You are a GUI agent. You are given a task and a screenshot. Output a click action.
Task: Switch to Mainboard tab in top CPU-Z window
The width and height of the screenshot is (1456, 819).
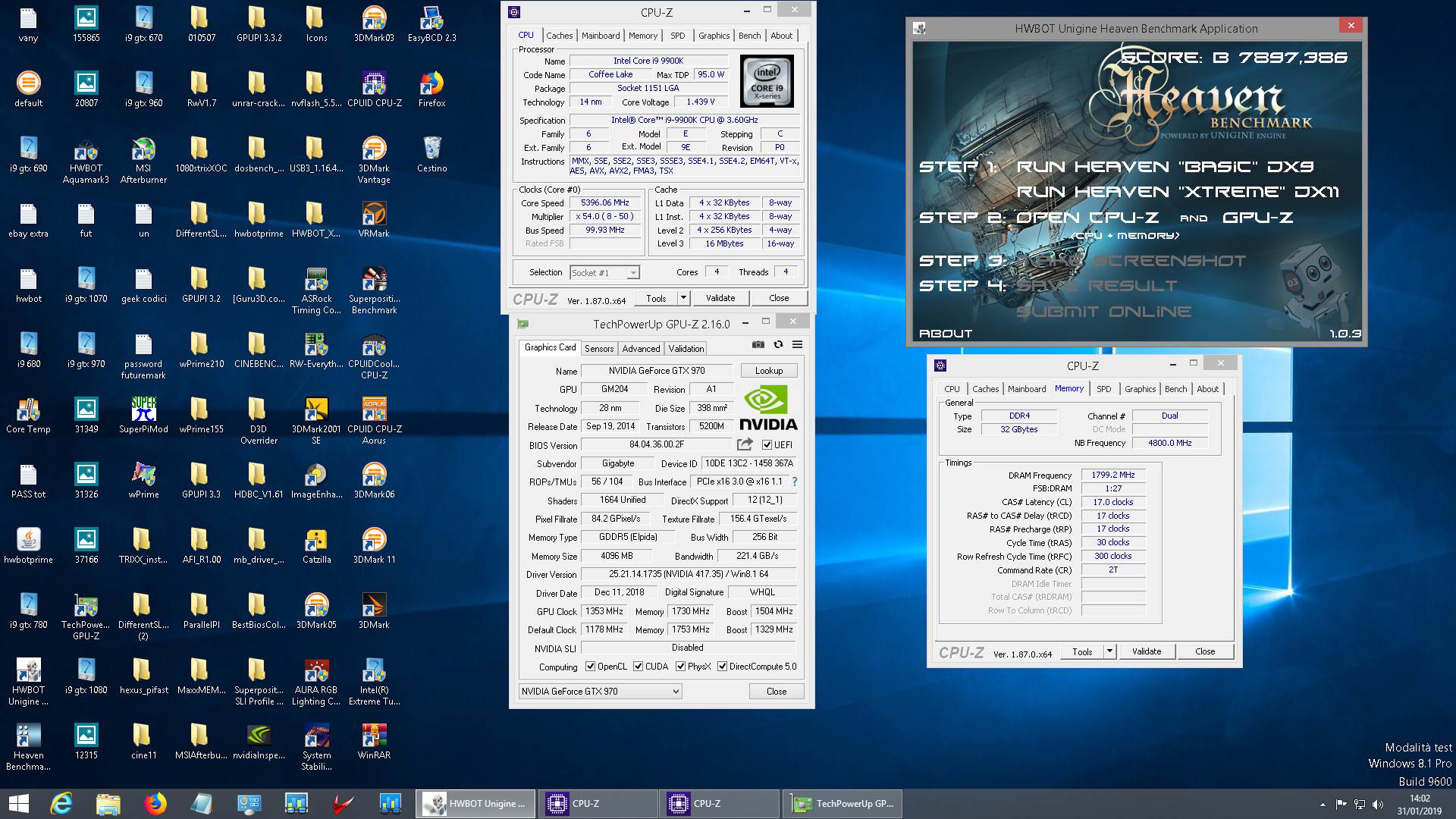tap(601, 36)
